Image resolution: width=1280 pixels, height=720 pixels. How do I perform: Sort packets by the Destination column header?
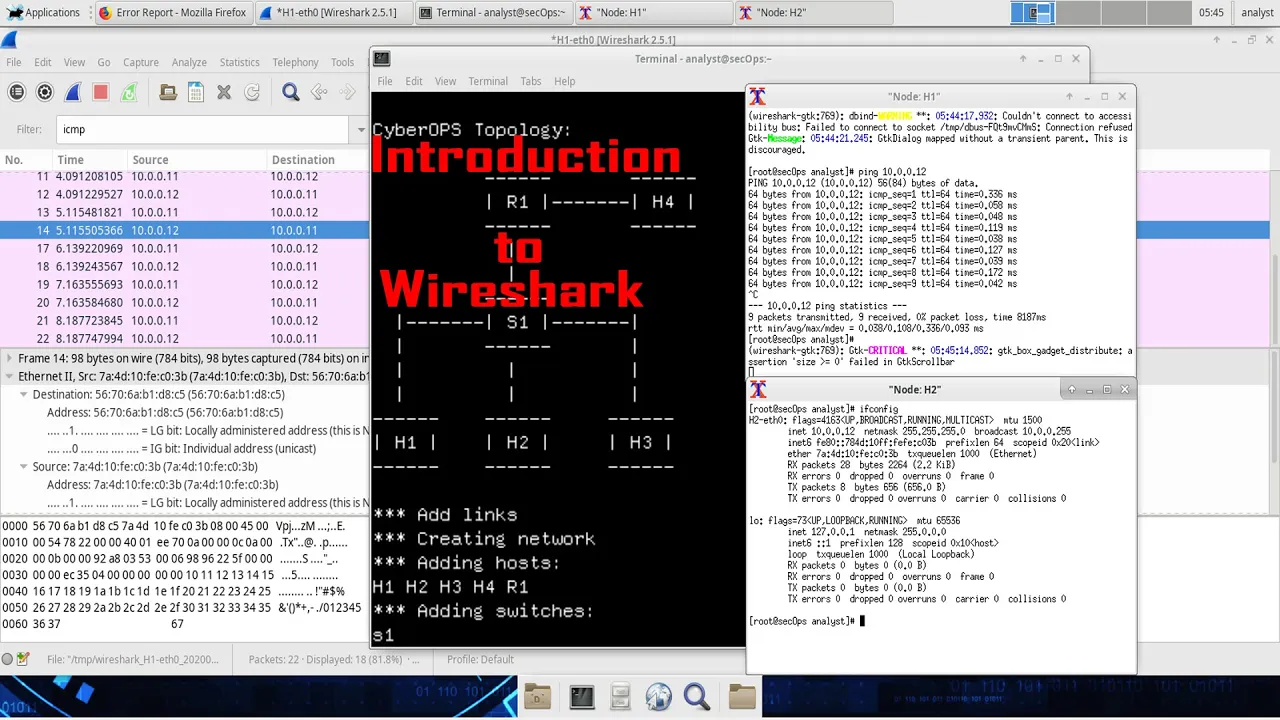coord(318,160)
